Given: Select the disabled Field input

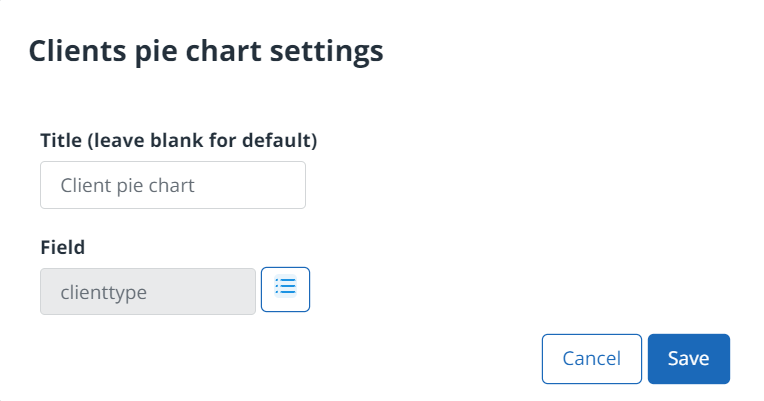Looking at the screenshot, I should pyautogui.click(x=147, y=291).
